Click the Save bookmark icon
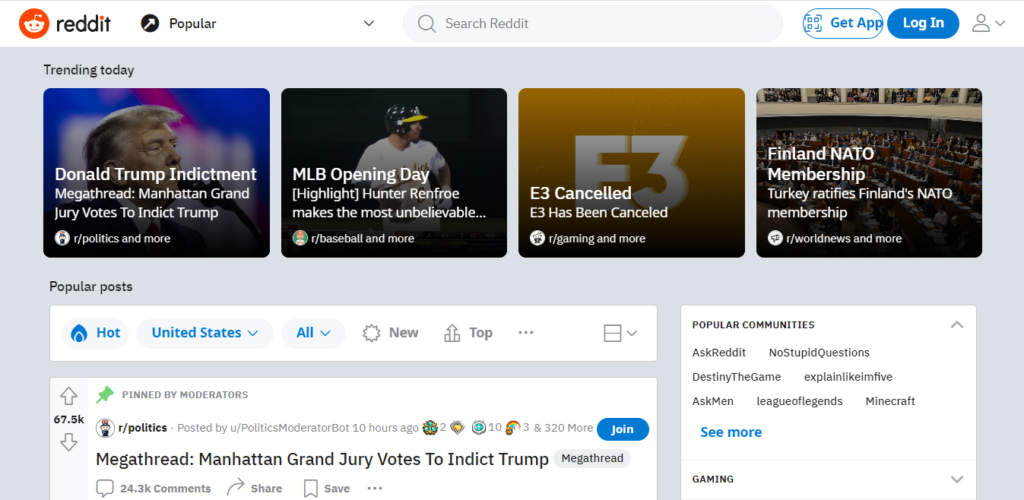 (311, 488)
